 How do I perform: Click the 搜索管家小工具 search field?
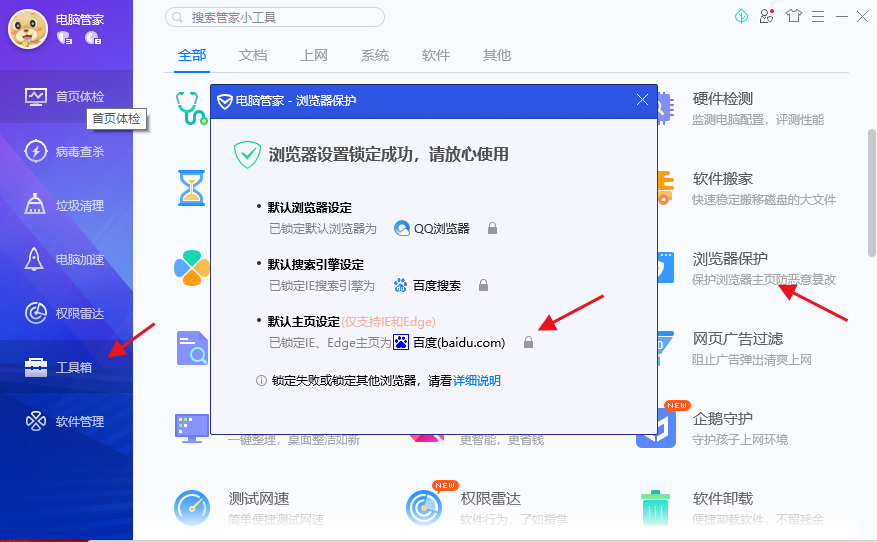click(275, 17)
